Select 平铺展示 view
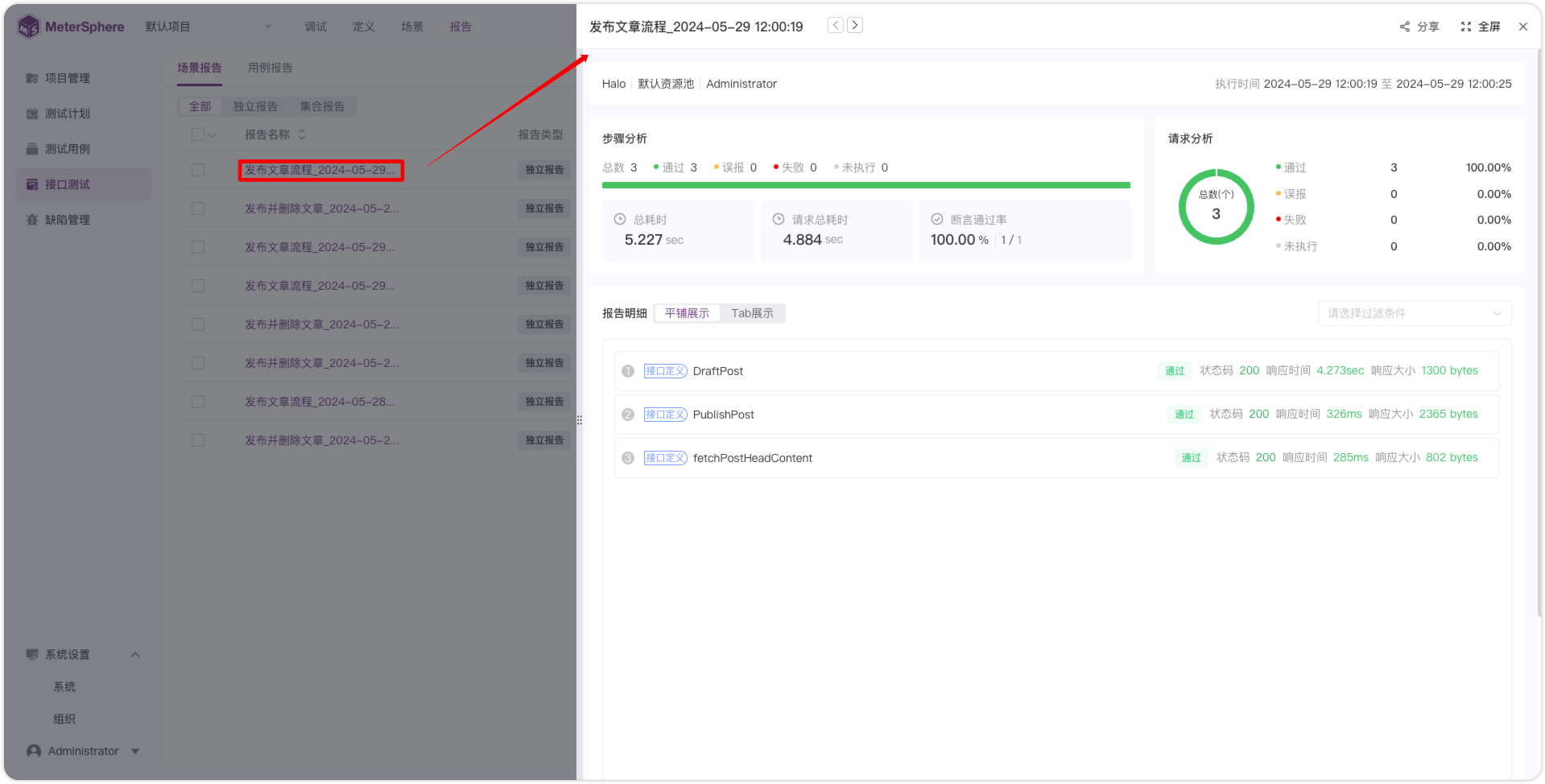This screenshot has width=1545, height=784. coord(687,313)
